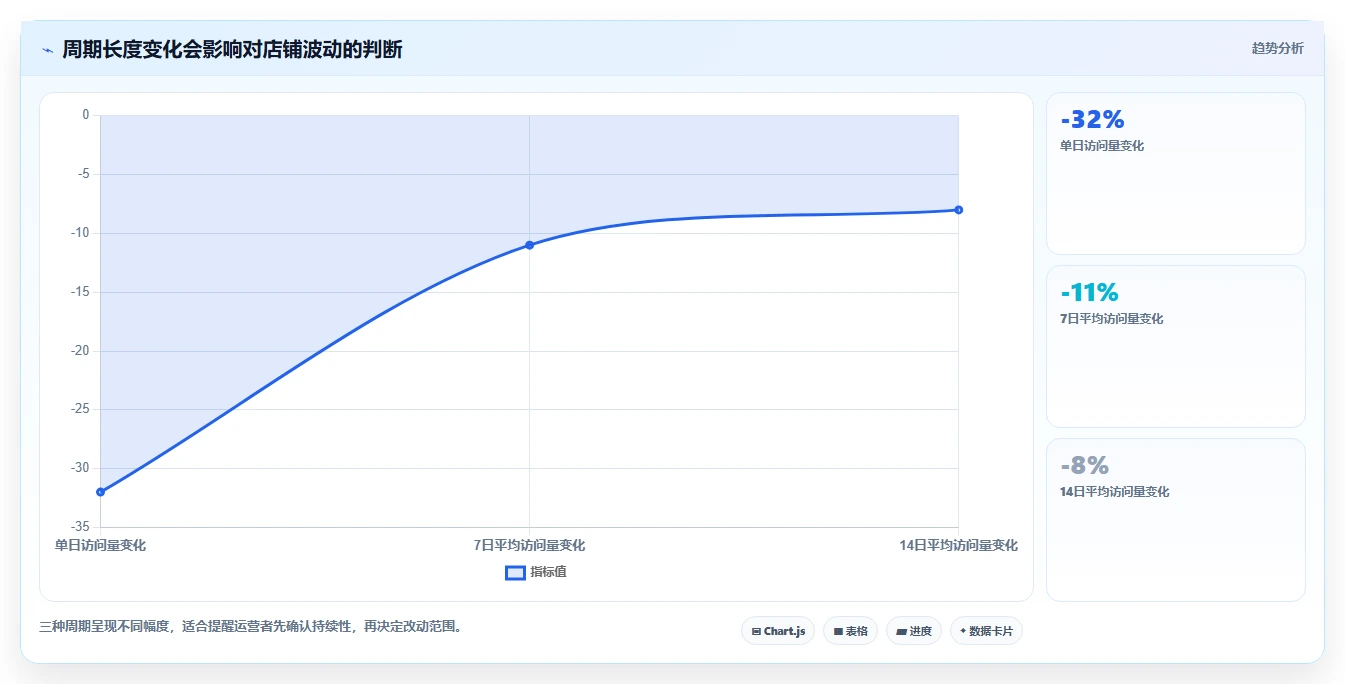
Task: Click the 进度 tag icon
Action: (x=901, y=632)
